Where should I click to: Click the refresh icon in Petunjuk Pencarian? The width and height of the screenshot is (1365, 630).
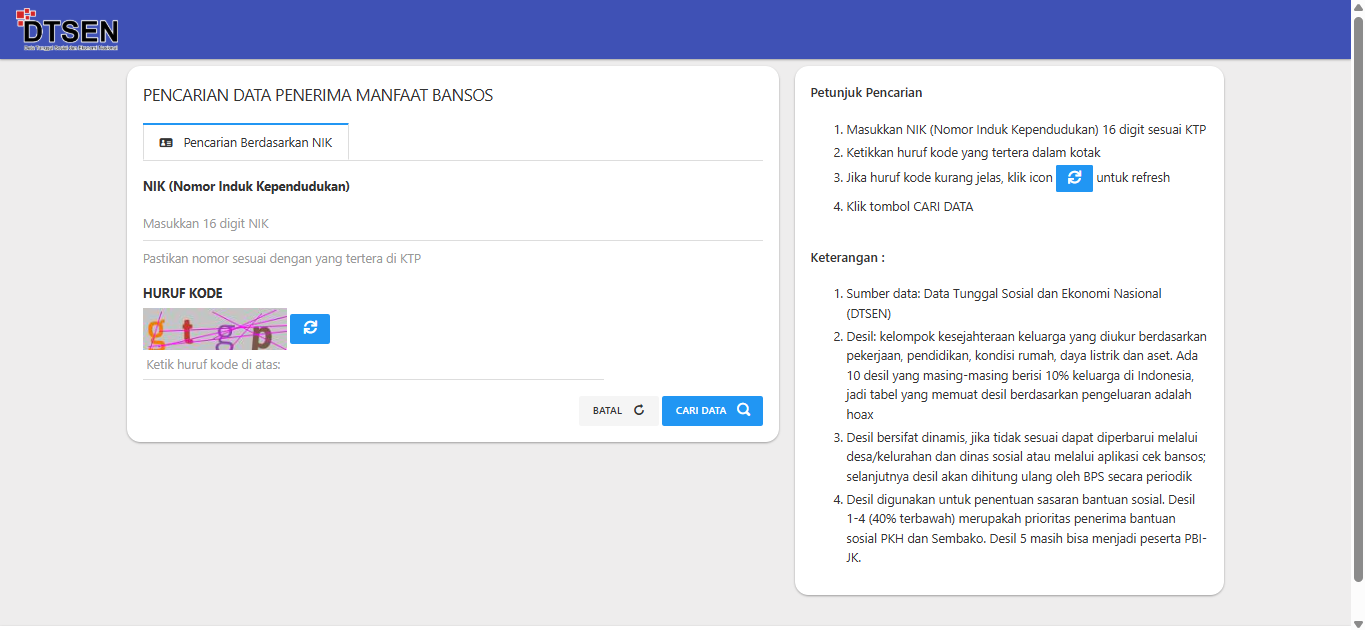pos(1074,177)
